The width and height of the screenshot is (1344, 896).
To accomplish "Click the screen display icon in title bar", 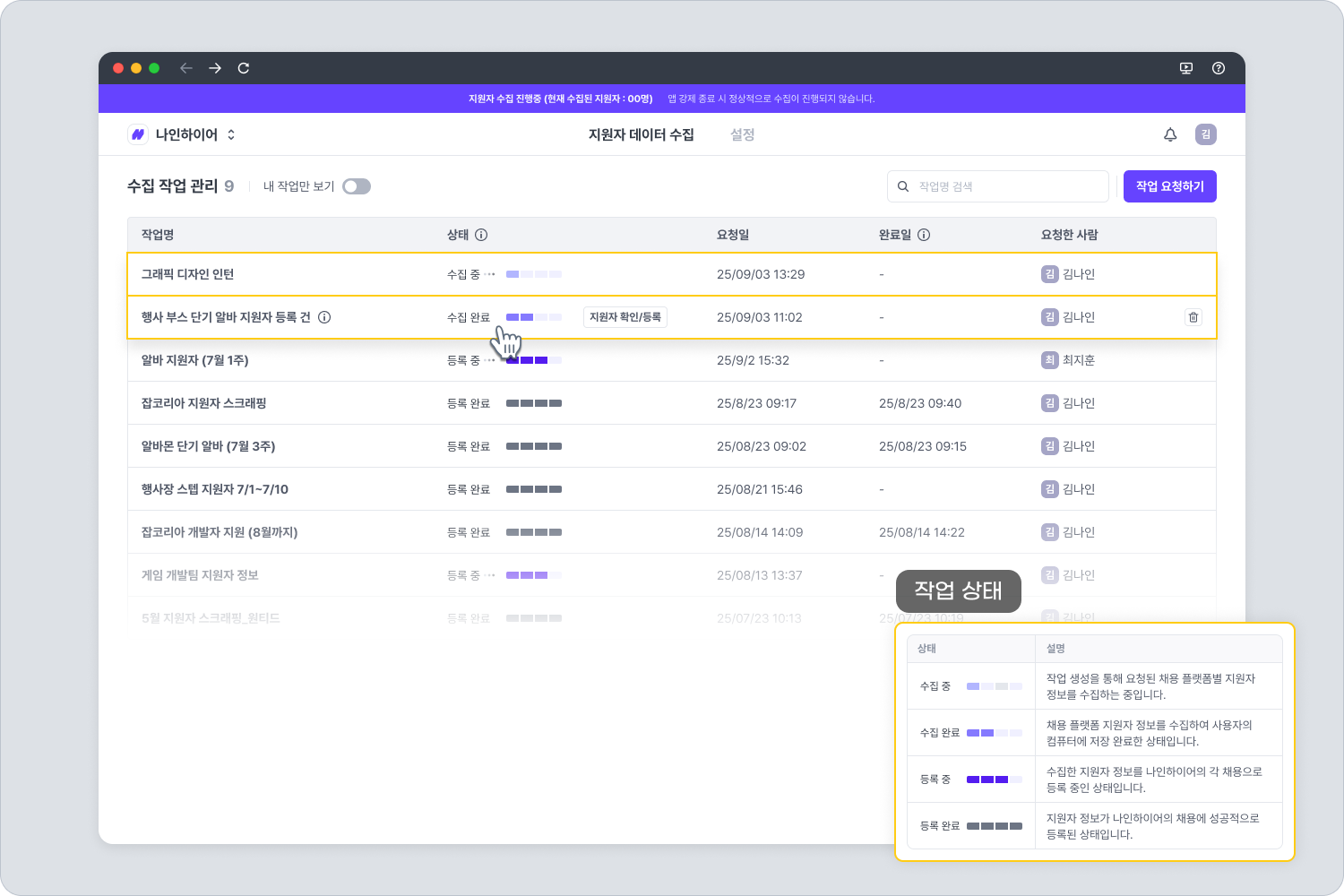I will [x=1186, y=68].
